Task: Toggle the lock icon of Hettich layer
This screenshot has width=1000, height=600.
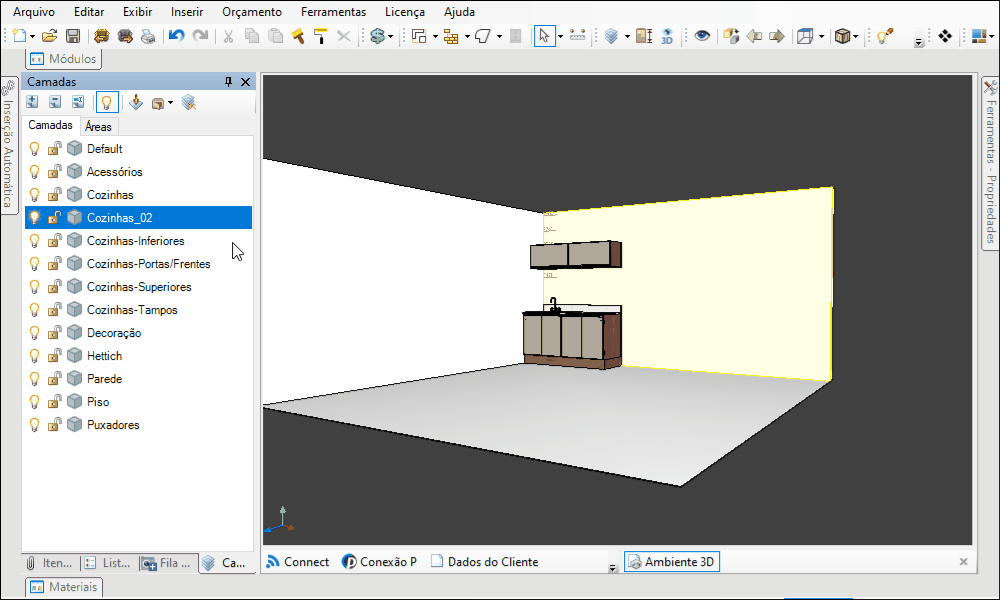Action: coord(55,355)
